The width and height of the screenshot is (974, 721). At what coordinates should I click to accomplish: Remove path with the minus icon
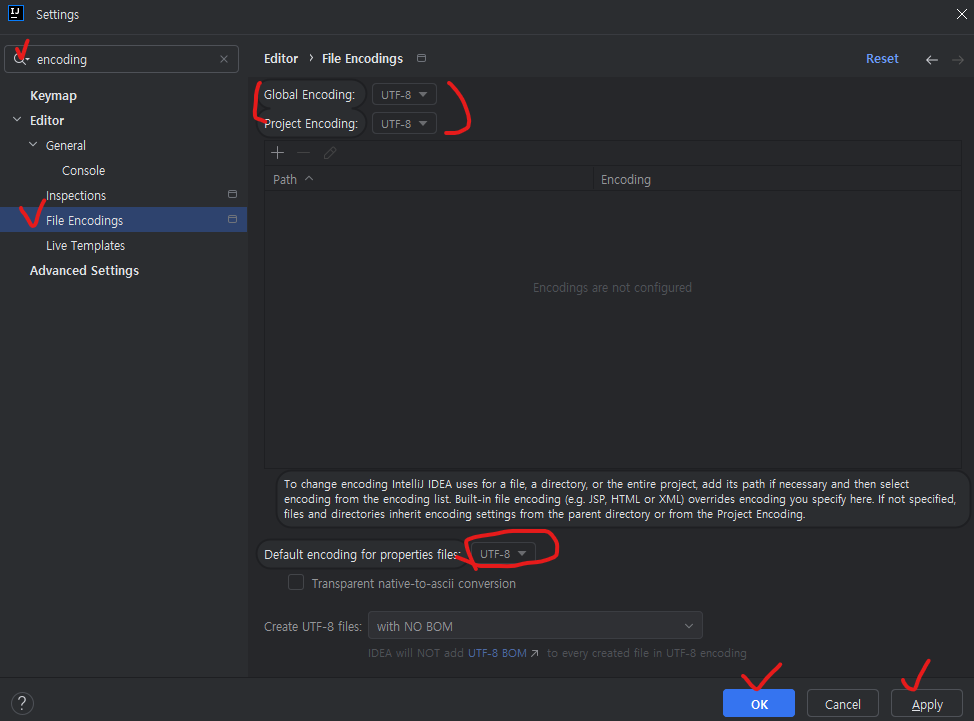(x=303, y=153)
